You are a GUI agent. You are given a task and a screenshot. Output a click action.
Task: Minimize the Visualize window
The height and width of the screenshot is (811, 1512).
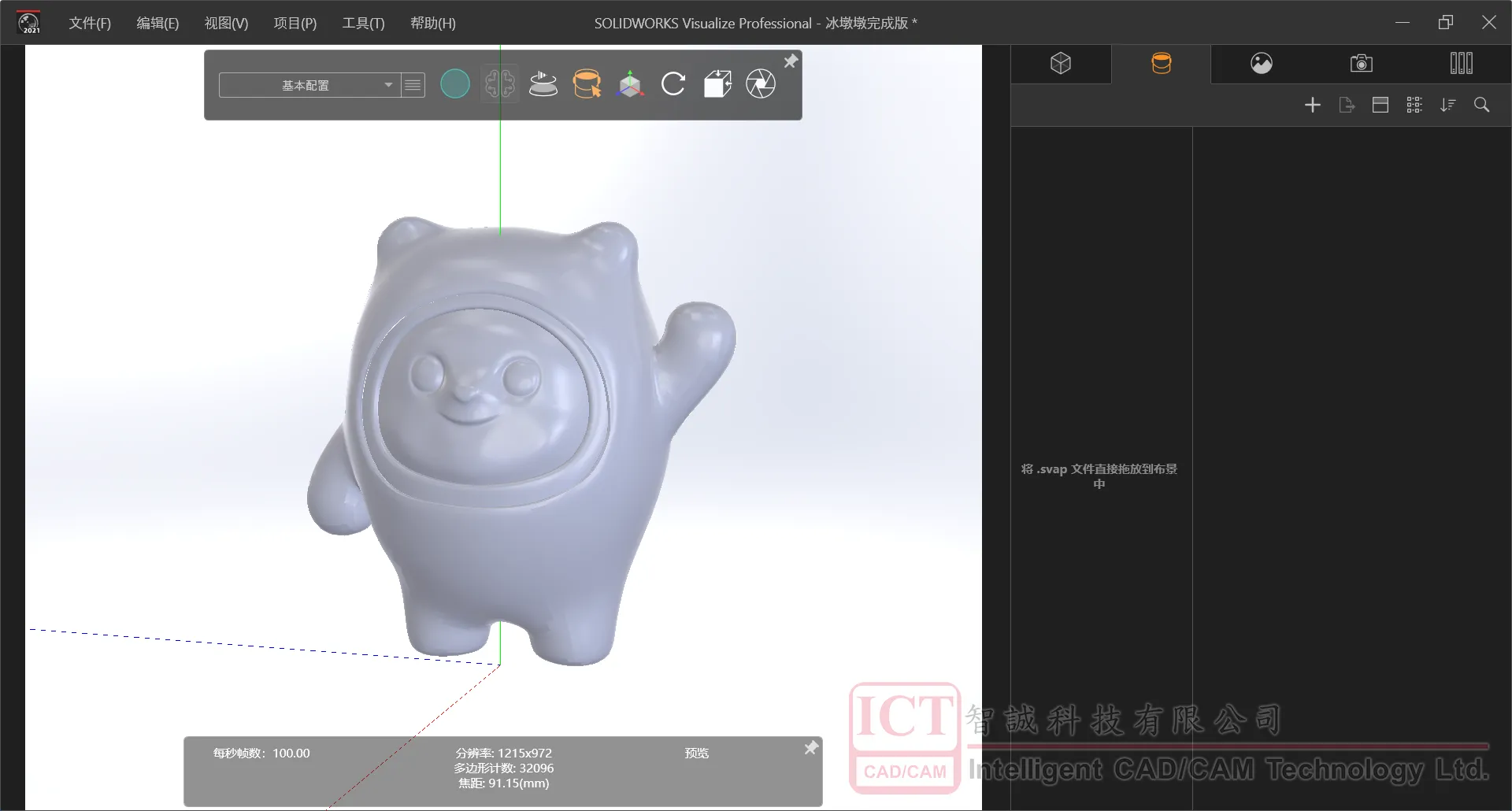point(1403,22)
